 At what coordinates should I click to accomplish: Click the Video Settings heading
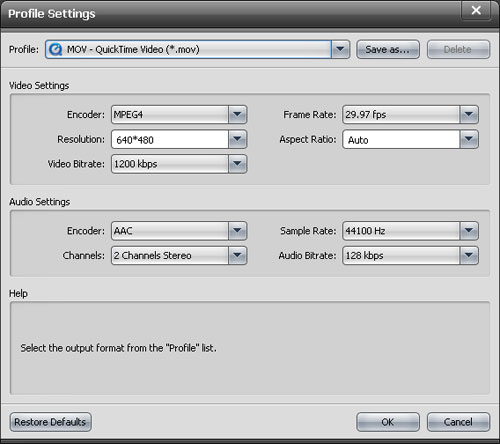point(39,86)
